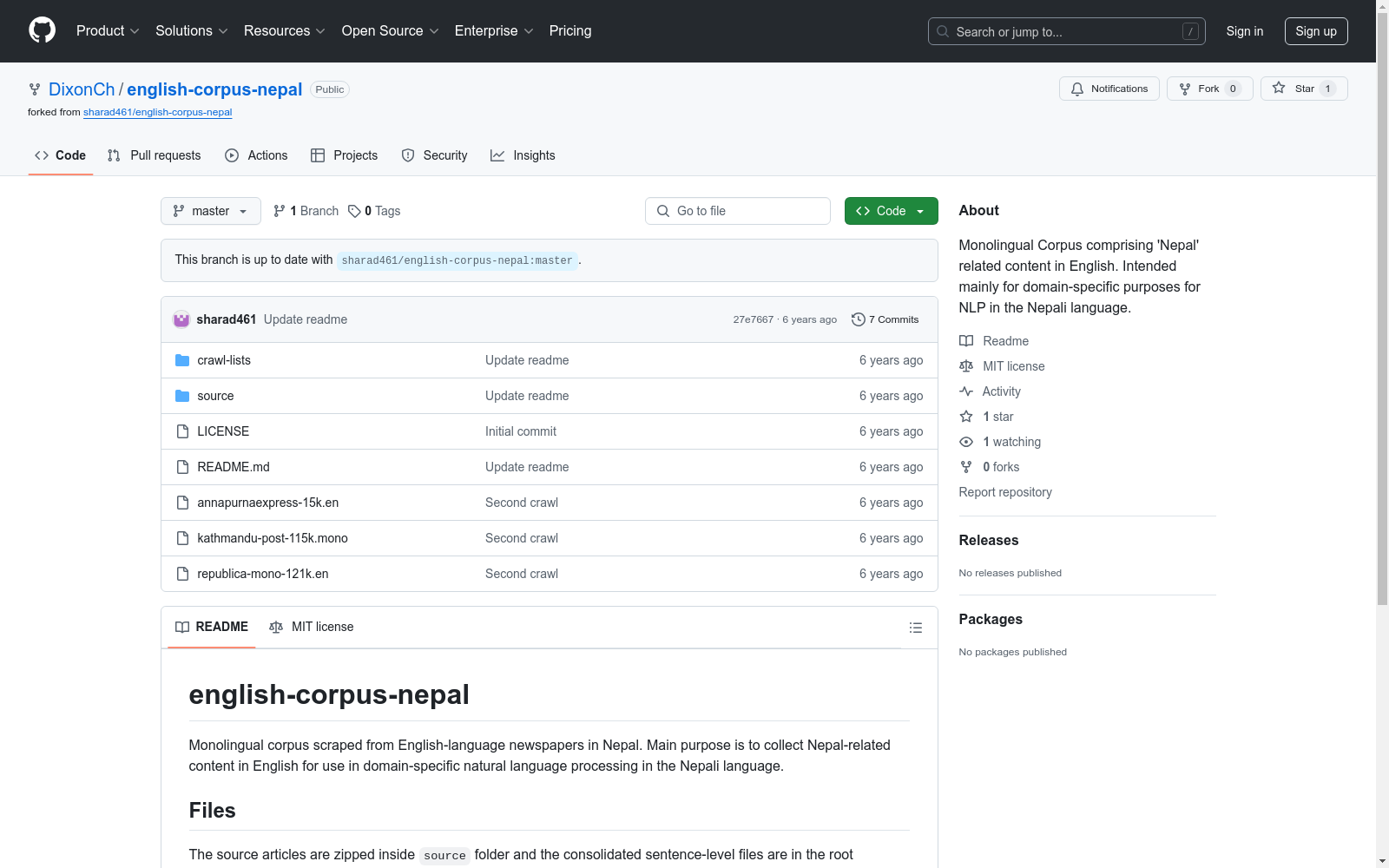Open the annapurnaexpress-15k.en file name

[x=268, y=503]
